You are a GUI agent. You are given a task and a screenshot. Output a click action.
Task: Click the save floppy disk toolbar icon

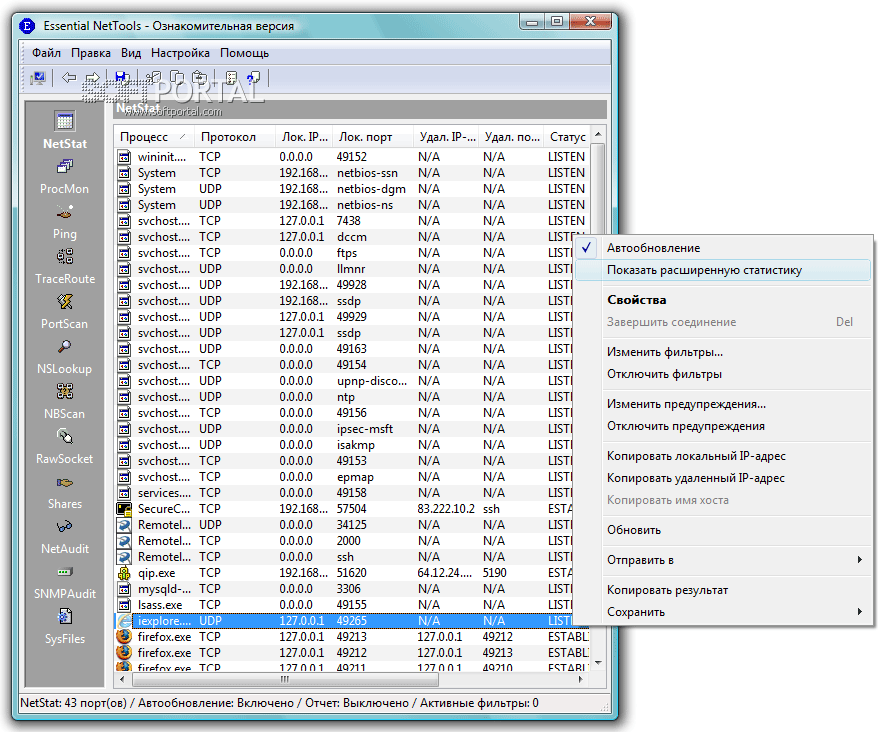point(122,78)
